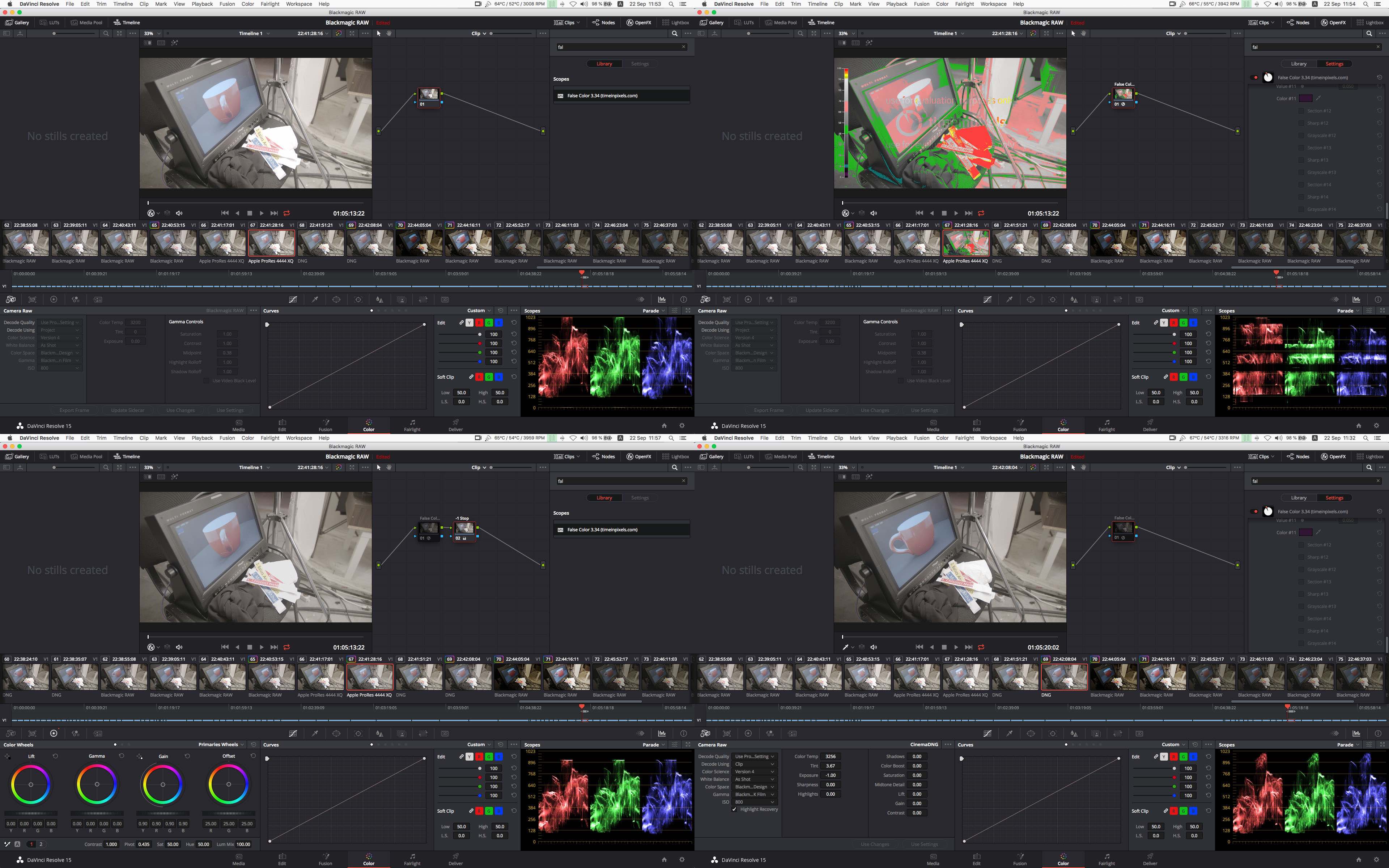Screen dimensions: 1389x868
Task: Select hand pan tool in top-right node editor
Action: [x=1084, y=33]
